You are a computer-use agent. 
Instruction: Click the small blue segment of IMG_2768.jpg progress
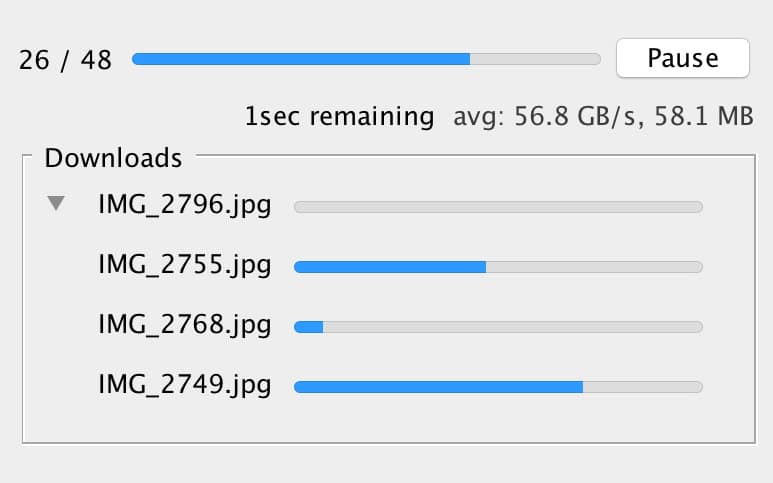308,327
